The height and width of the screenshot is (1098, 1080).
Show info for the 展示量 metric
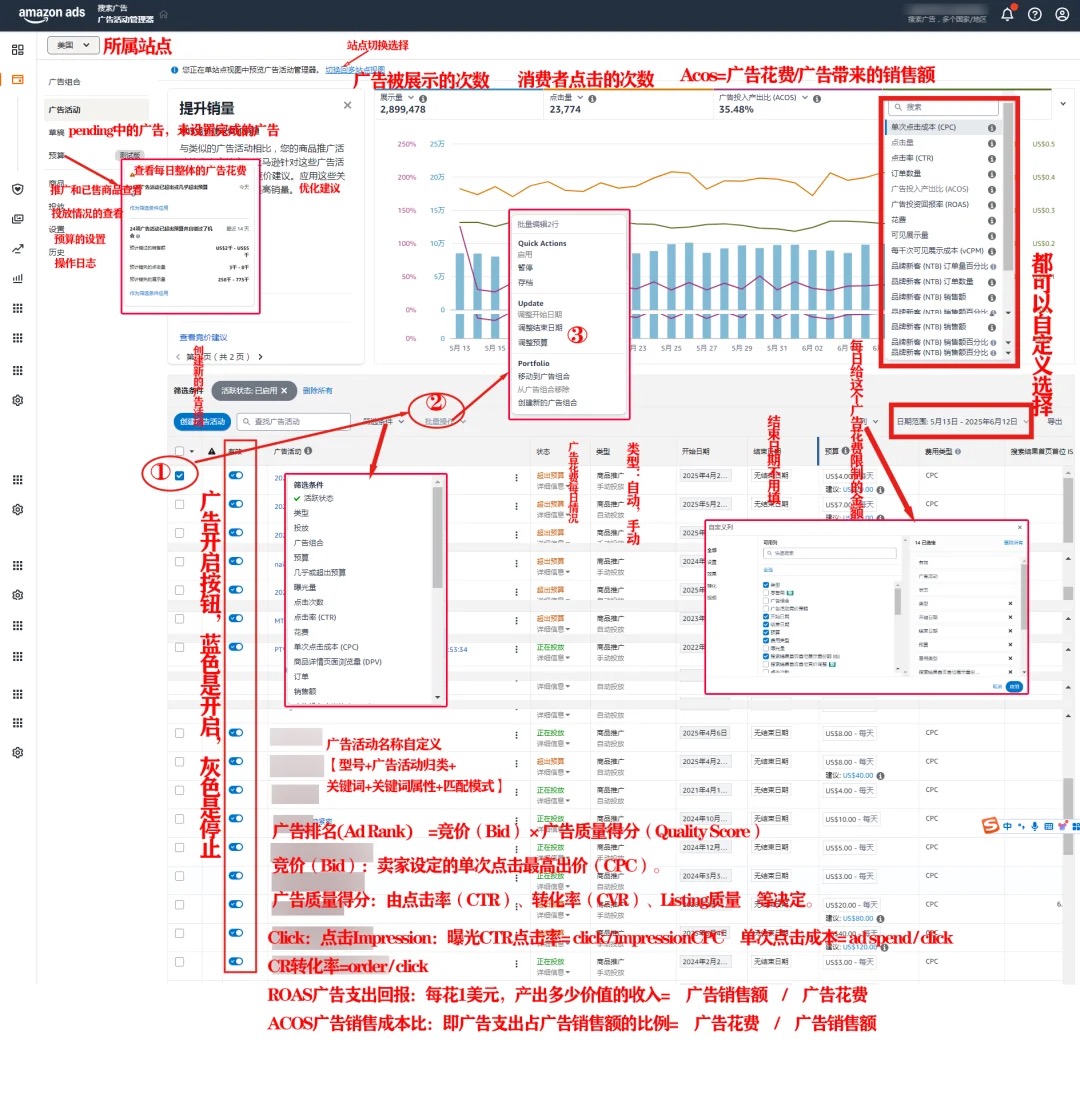coord(423,99)
